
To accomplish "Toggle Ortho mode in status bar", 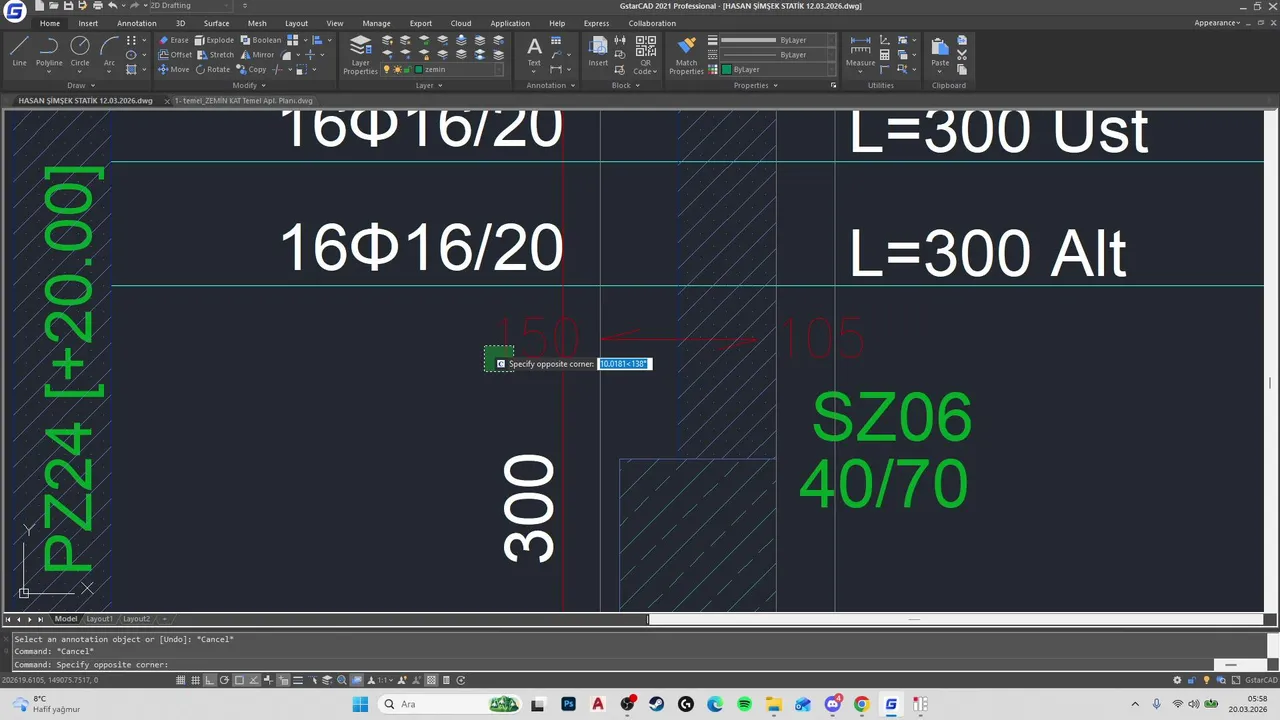I will pyautogui.click(x=210, y=680).
